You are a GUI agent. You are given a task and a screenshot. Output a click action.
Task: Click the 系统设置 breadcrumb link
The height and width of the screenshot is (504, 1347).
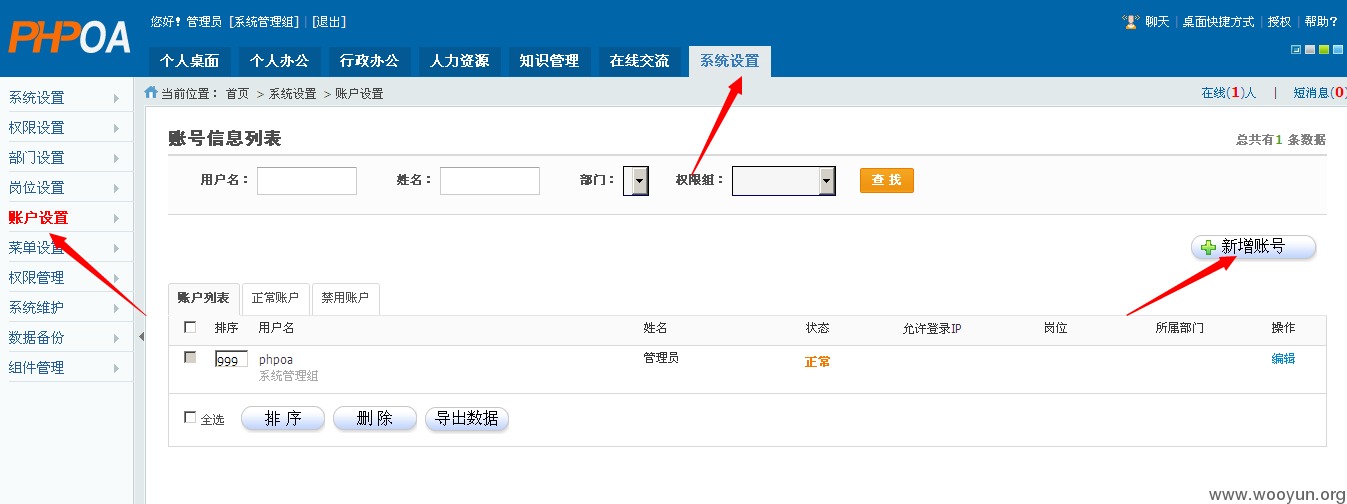tap(292, 94)
